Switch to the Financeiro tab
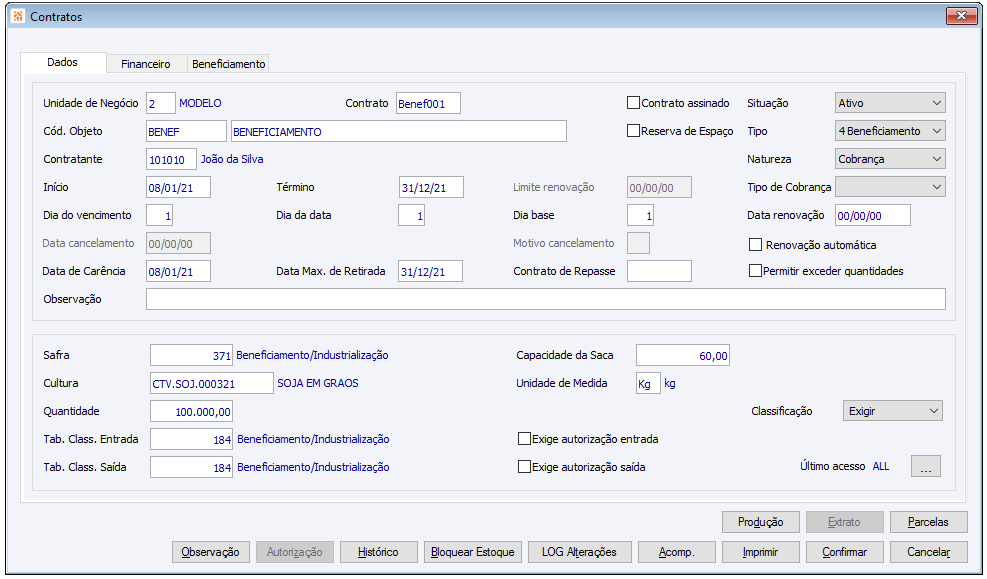Image resolution: width=987 pixels, height=579 pixels. click(x=146, y=64)
